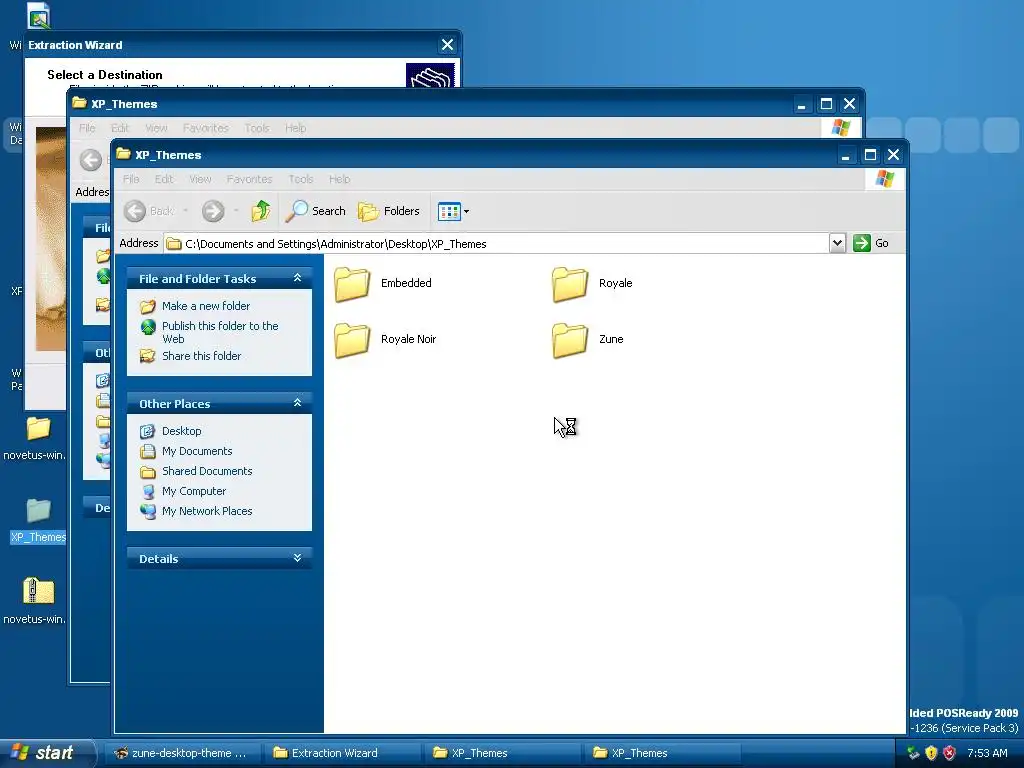Minimize the front XP_Themes window
This screenshot has width=1024, height=768.
846,155
